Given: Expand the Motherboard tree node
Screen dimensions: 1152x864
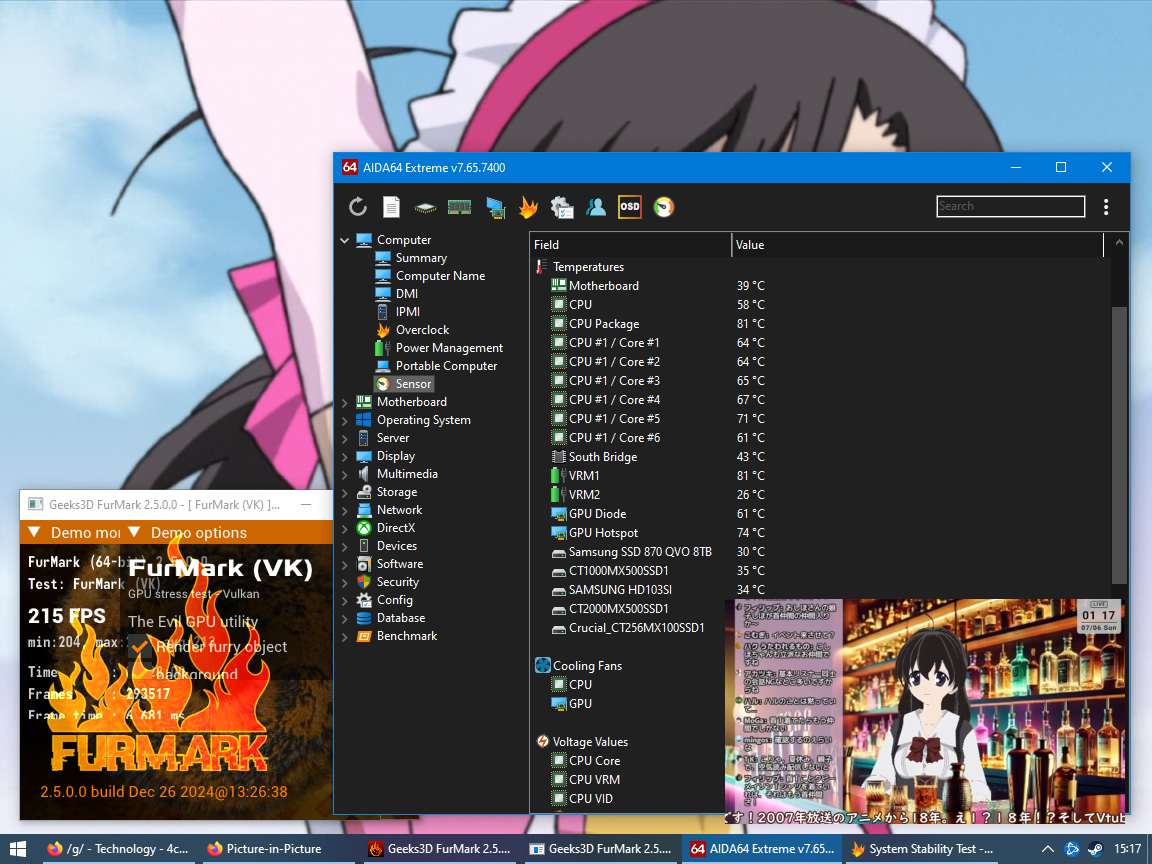Looking at the screenshot, I should click(x=345, y=403).
